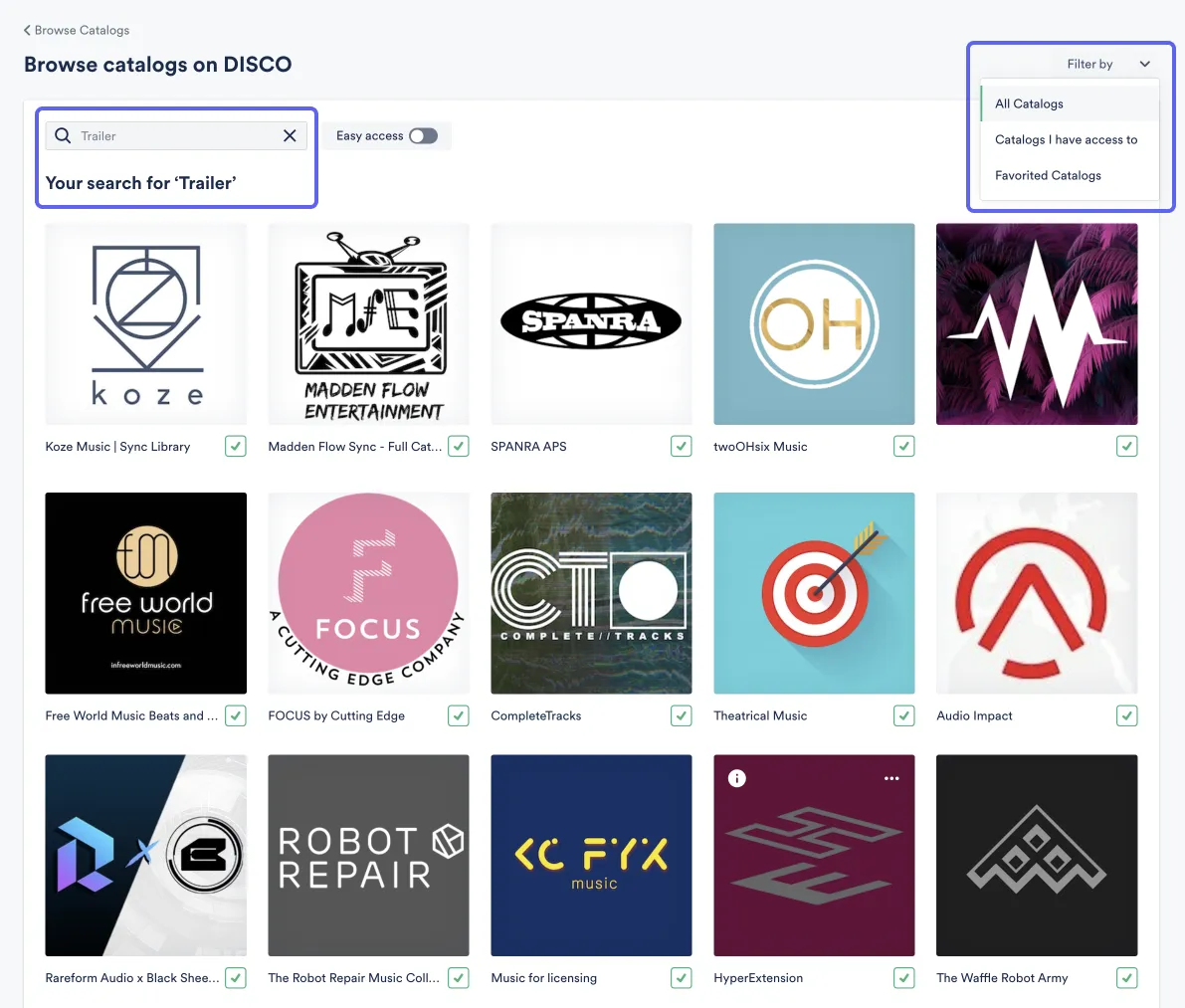Clear the Trailer search text
This screenshot has width=1185, height=1008.
click(290, 136)
